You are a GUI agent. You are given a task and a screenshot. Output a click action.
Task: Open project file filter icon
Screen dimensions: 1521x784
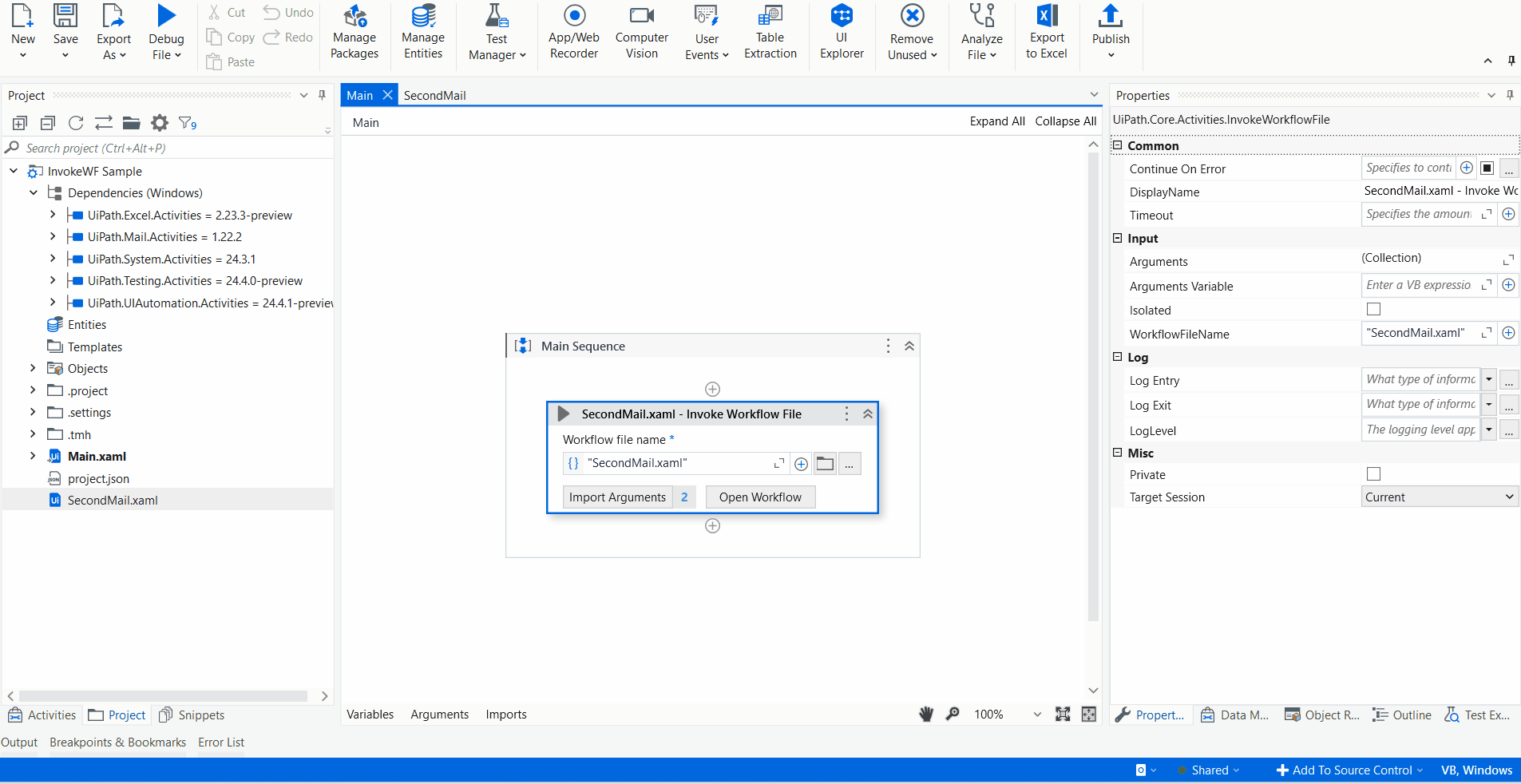tap(188, 123)
